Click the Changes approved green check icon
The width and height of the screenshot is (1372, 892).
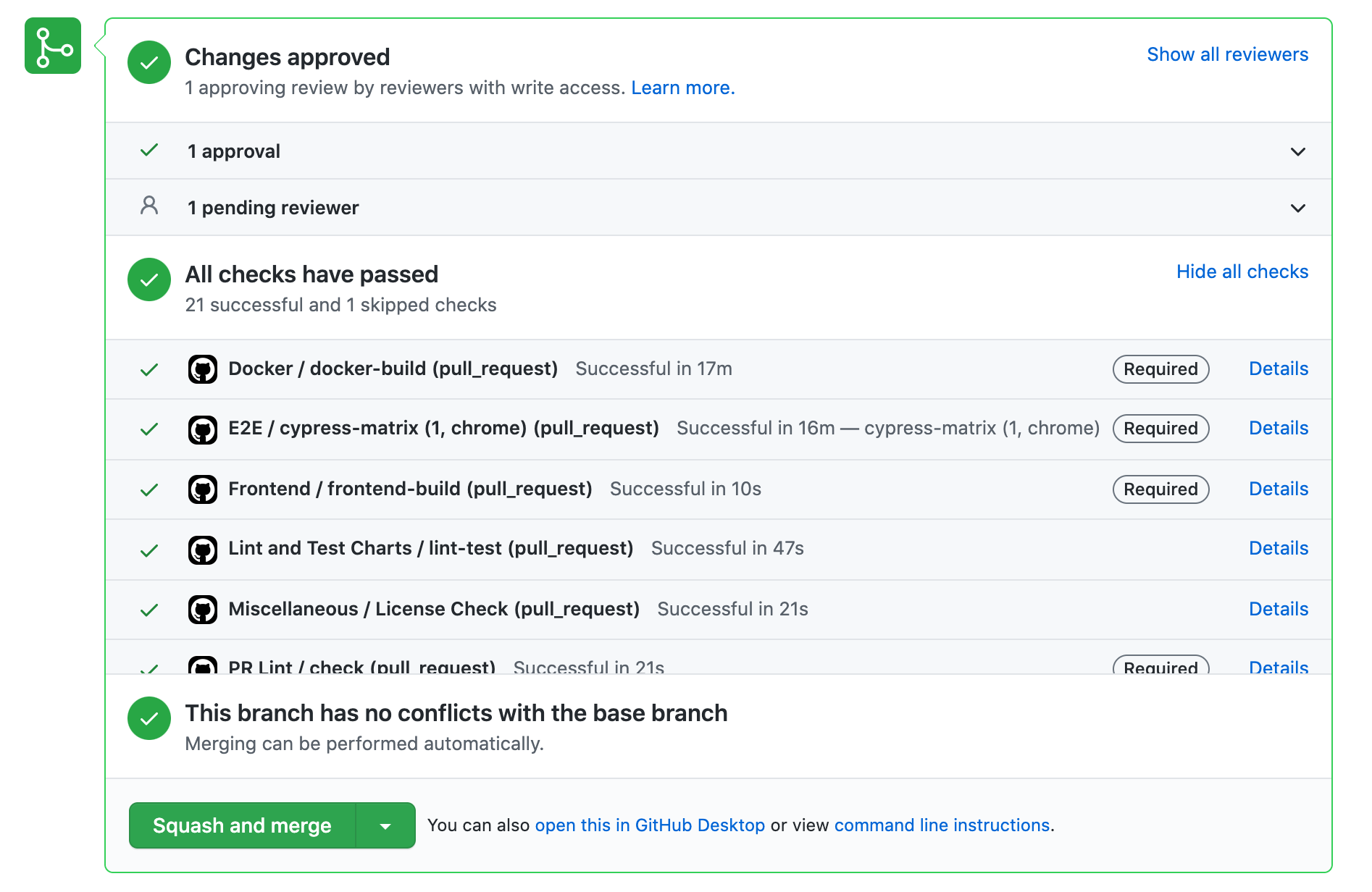coord(149,62)
